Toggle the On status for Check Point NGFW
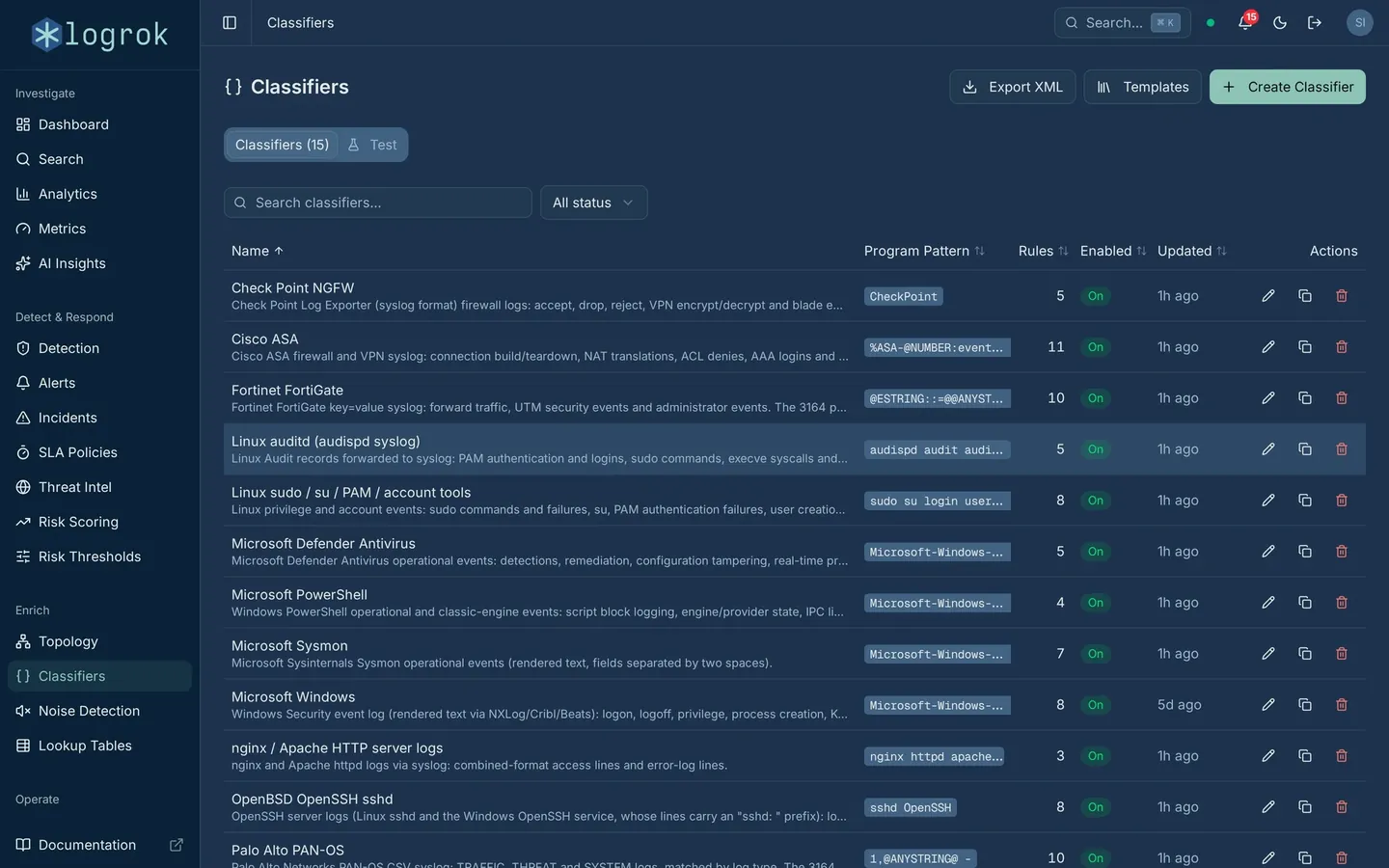1389x868 pixels. click(x=1096, y=296)
